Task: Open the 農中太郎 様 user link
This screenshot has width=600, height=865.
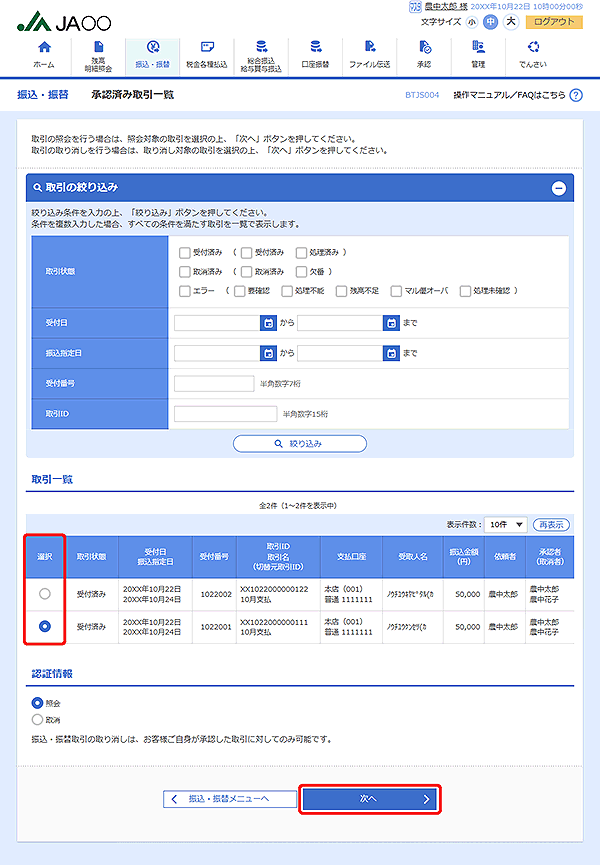Action: pos(446,7)
